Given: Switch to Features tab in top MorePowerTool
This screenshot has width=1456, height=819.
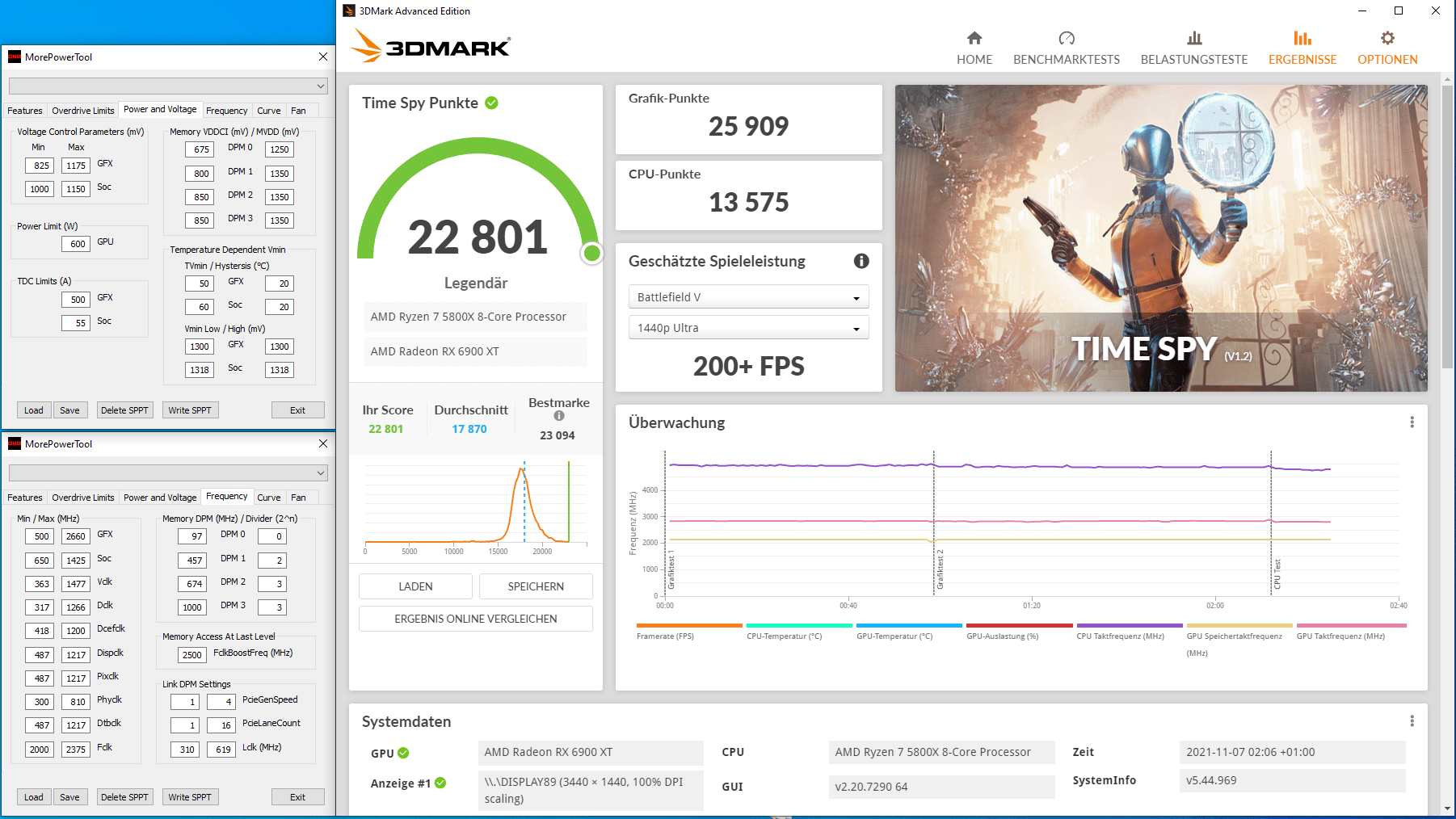Looking at the screenshot, I should click(x=25, y=111).
